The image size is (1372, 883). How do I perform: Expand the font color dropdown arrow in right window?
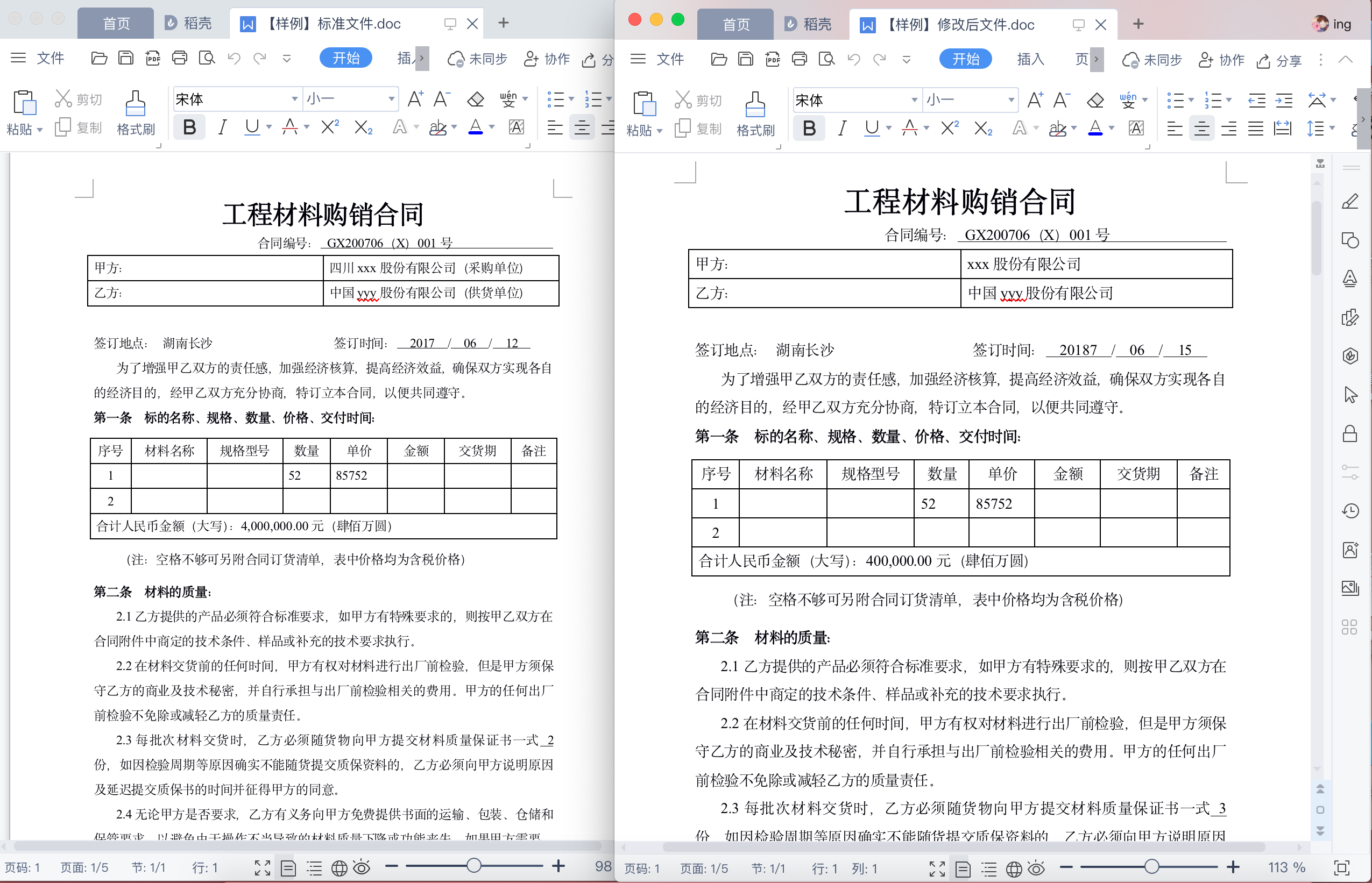point(1111,129)
